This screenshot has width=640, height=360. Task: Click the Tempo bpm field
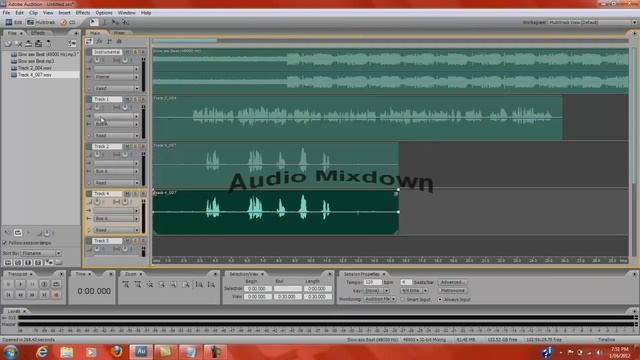pos(372,282)
